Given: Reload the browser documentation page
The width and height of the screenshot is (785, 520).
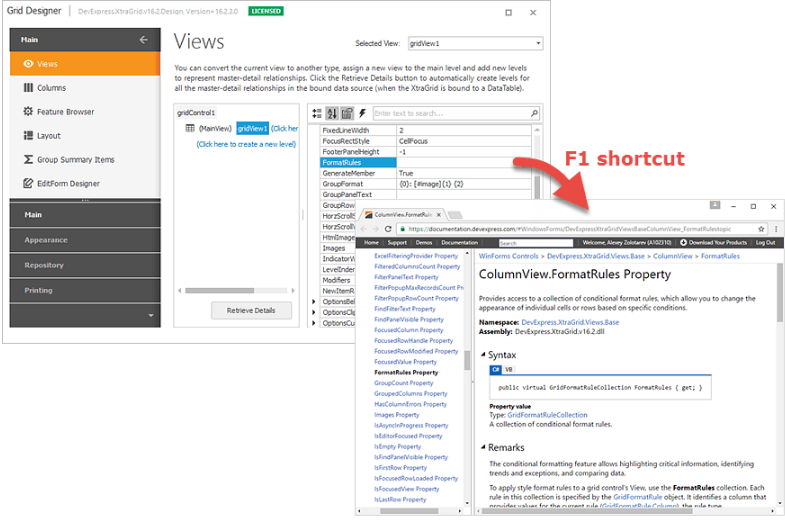Looking at the screenshot, I should [388, 229].
